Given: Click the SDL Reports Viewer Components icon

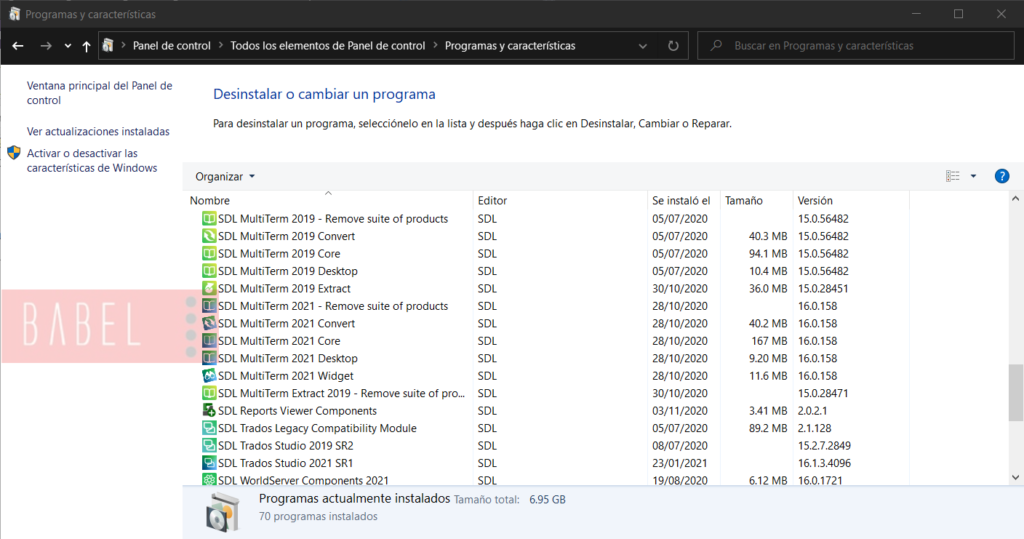Looking at the screenshot, I should click(209, 411).
